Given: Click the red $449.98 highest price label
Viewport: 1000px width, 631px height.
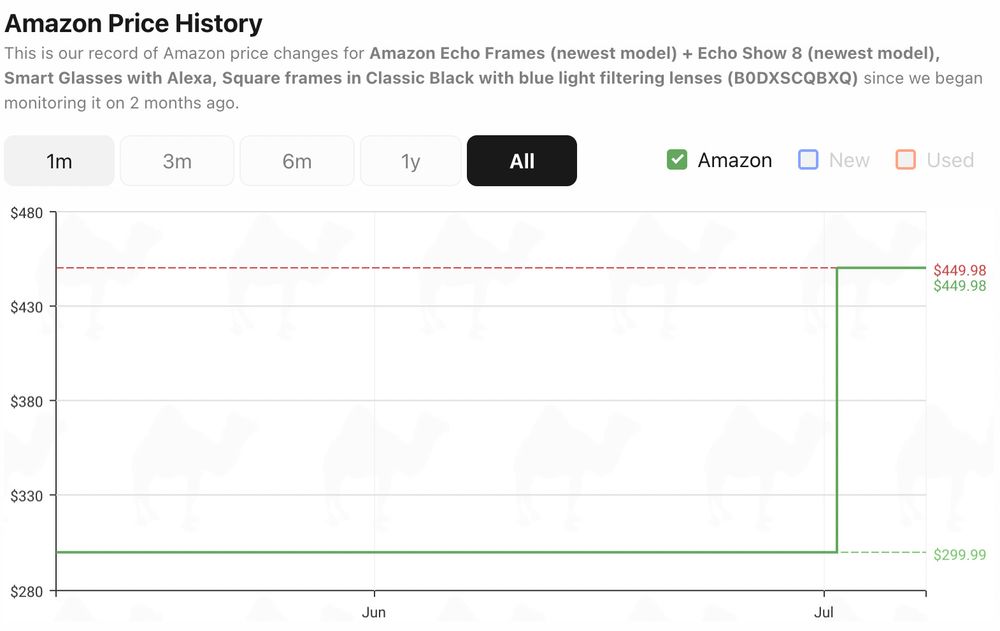Looking at the screenshot, I should pos(959,270).
